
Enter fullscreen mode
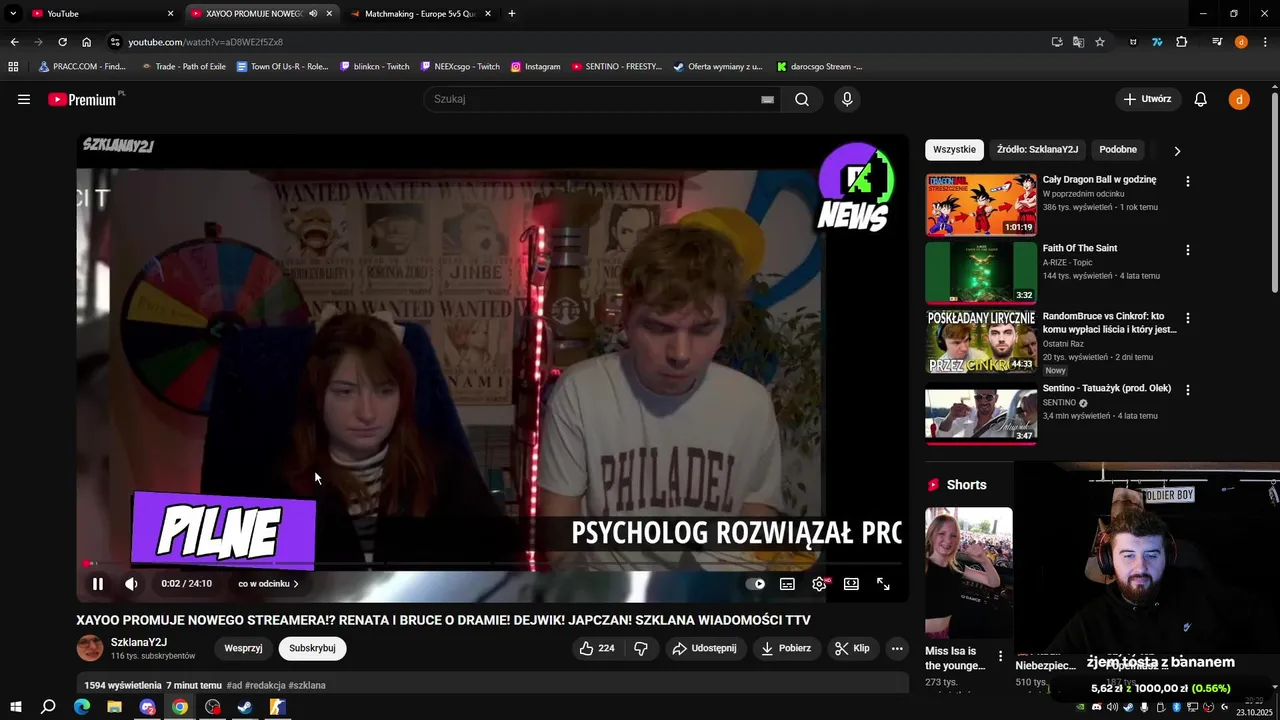pos(883,584)
